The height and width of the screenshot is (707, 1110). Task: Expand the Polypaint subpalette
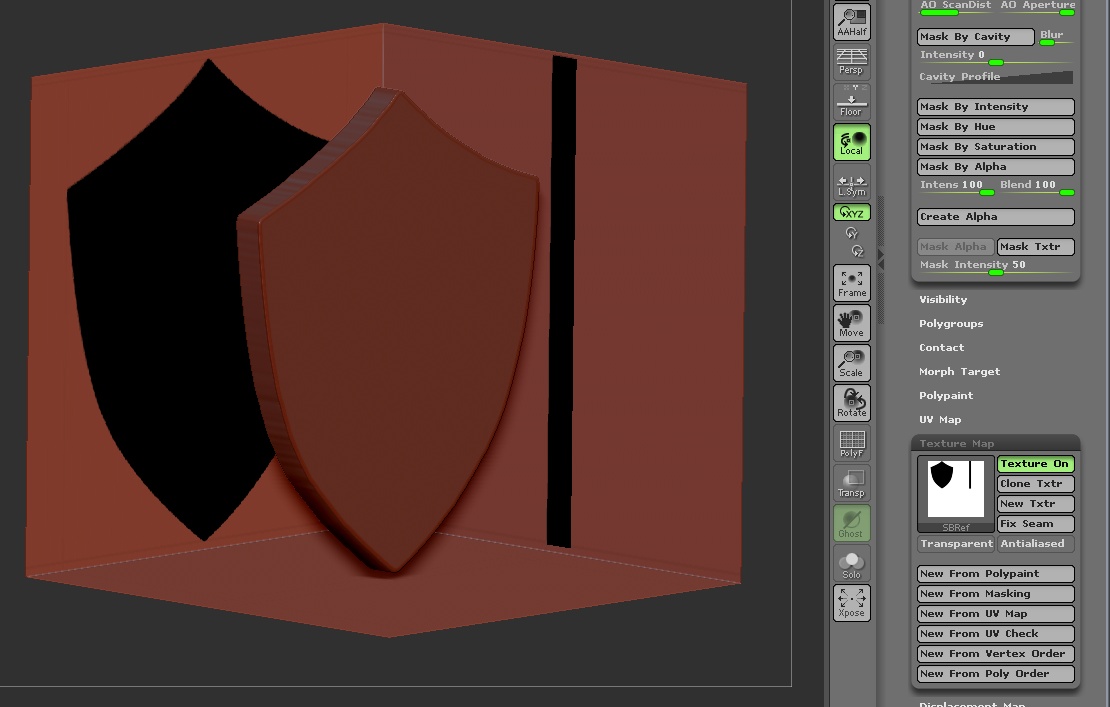click(x=946, y=396)
